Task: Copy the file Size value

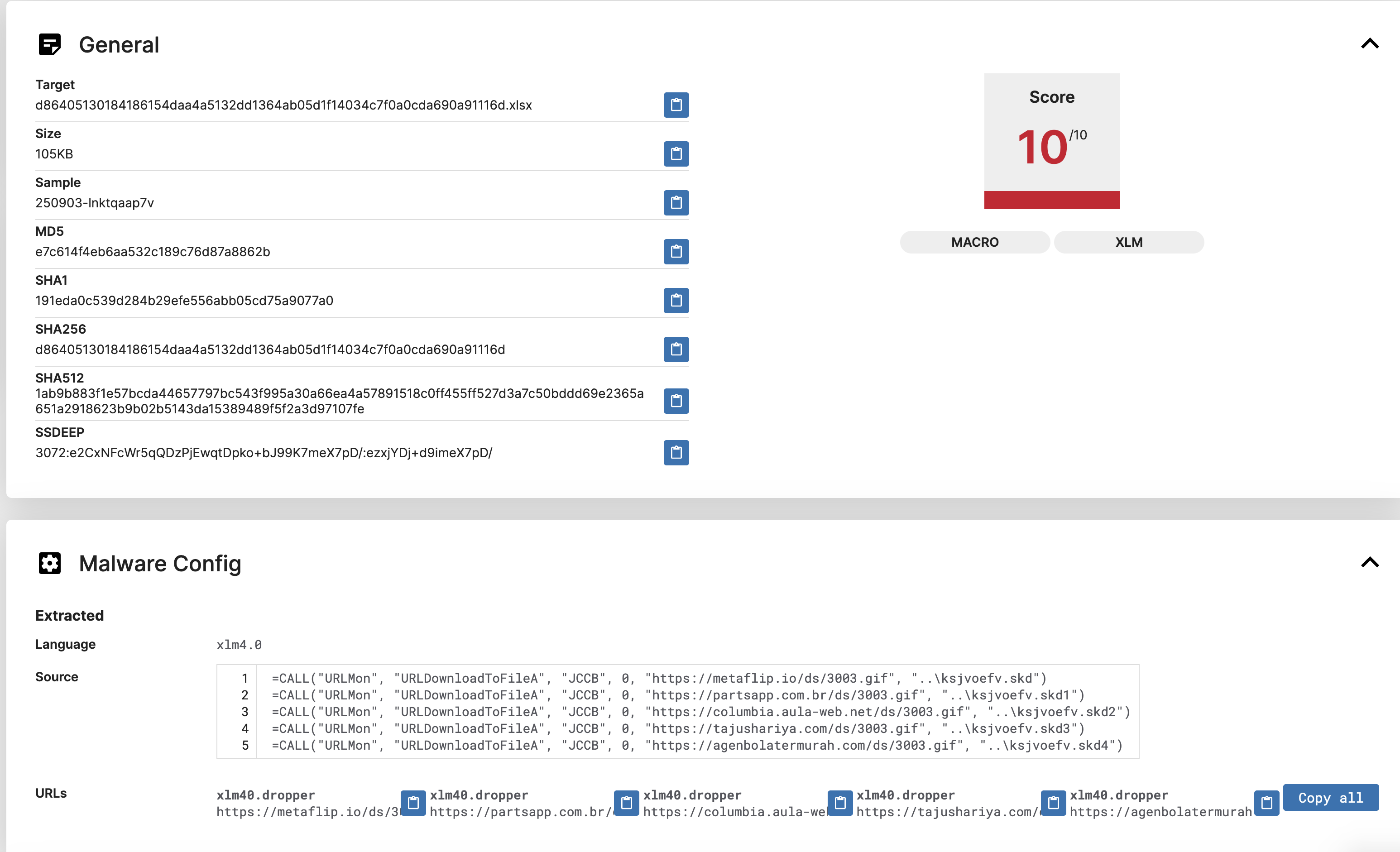Action: [x=676, y=153]
